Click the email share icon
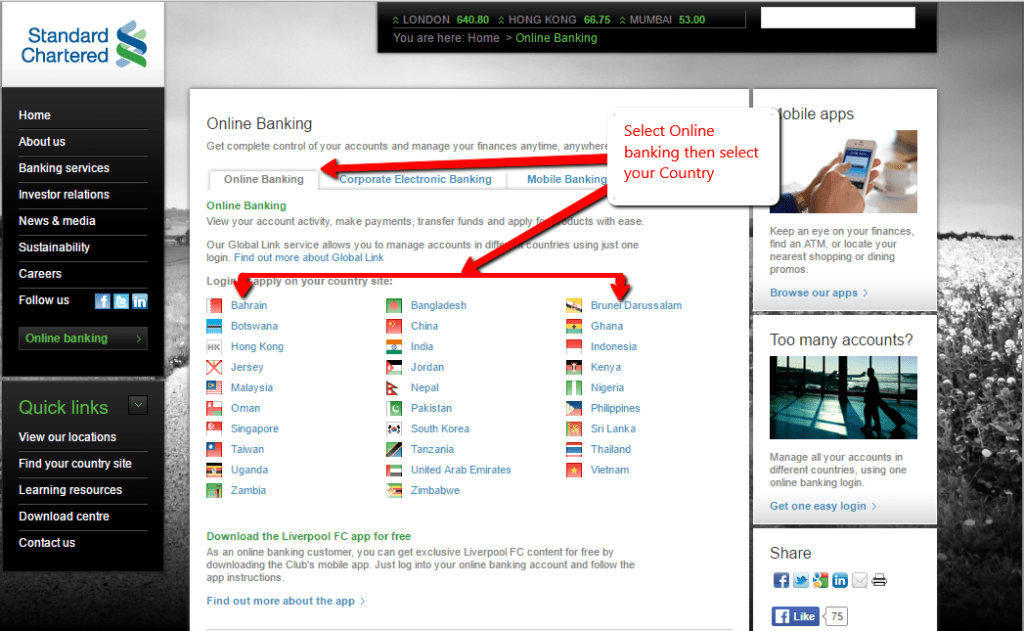 point(859,580)
